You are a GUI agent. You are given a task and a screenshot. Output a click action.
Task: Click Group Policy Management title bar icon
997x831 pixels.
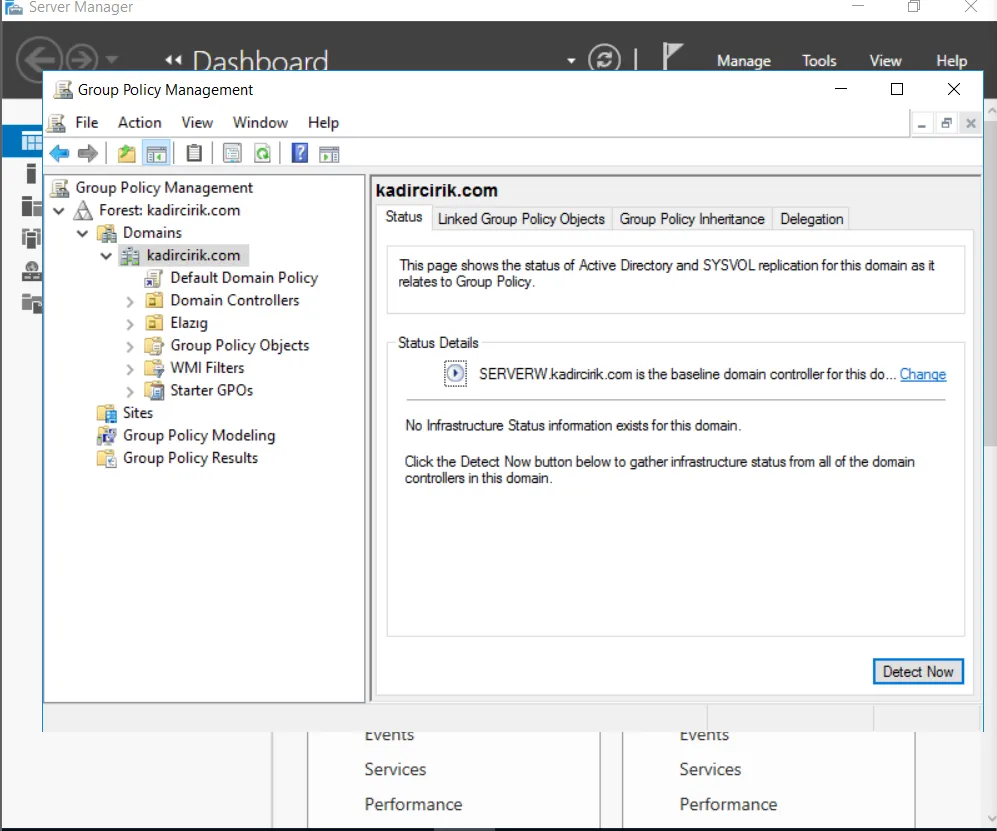pyautogui.click(x=62, y=90)
